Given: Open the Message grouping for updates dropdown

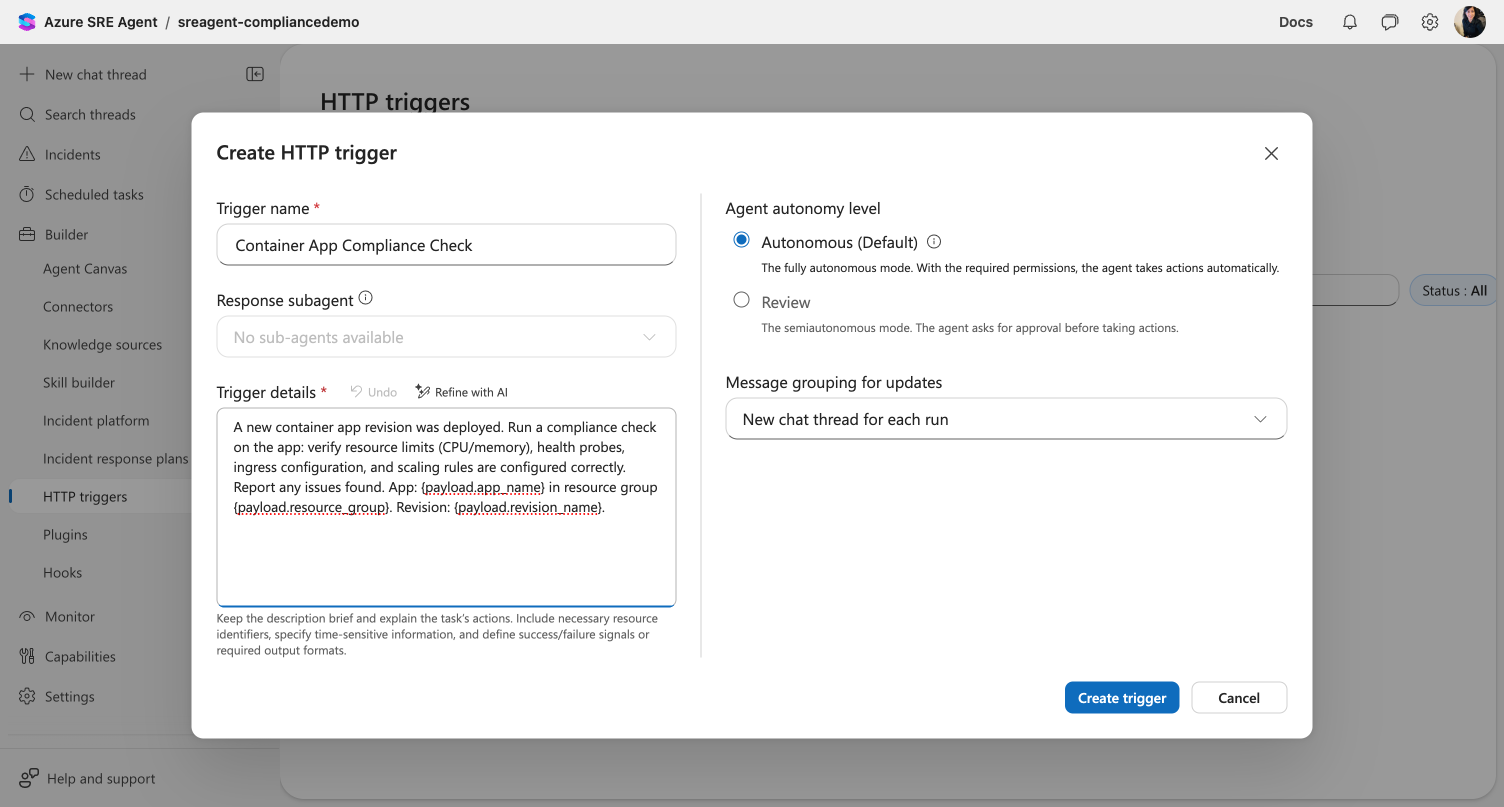Looking at the screenshot, I should coord(1006,419).
